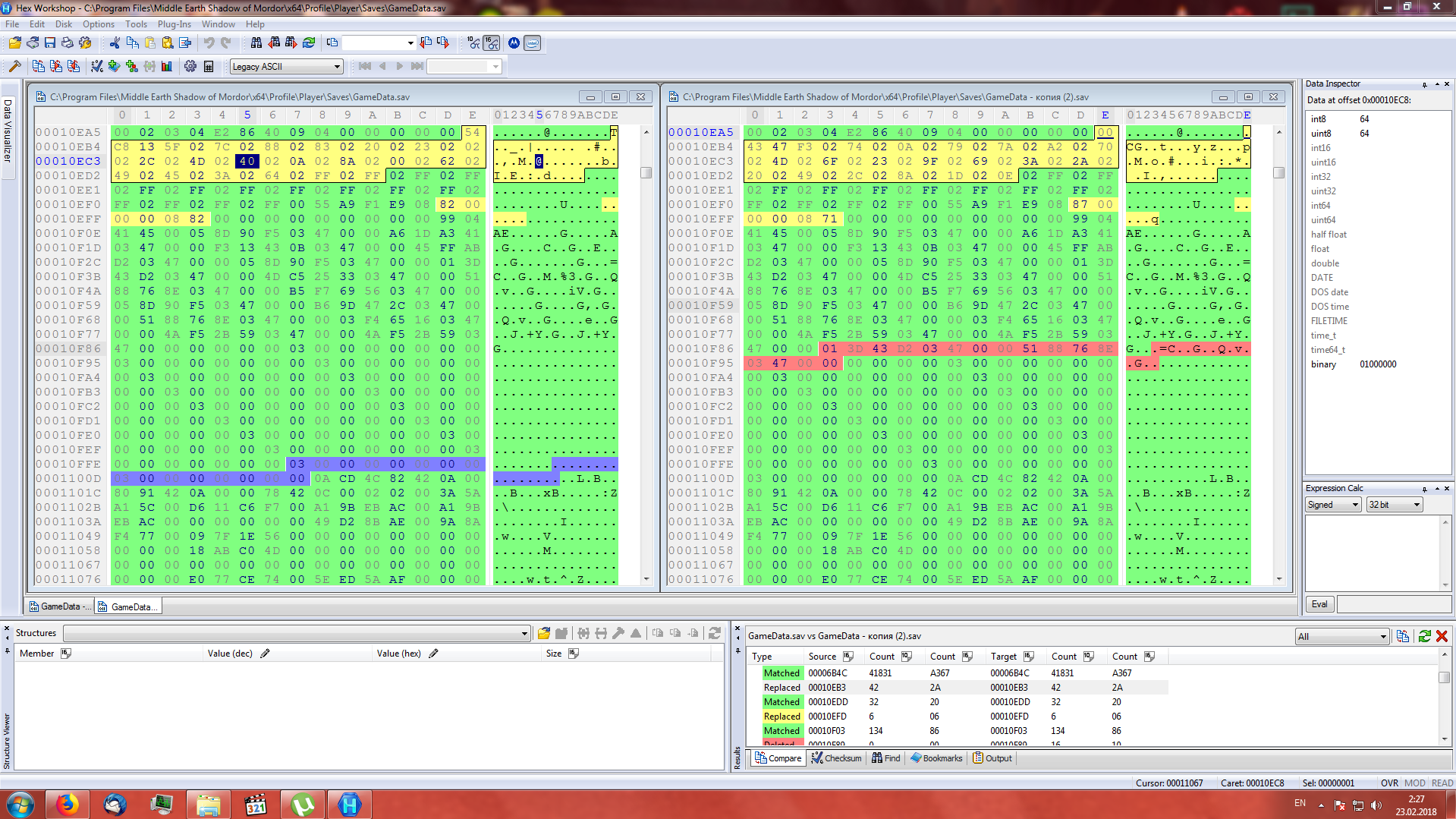Select Motorola byte order icon

(514, 43)
